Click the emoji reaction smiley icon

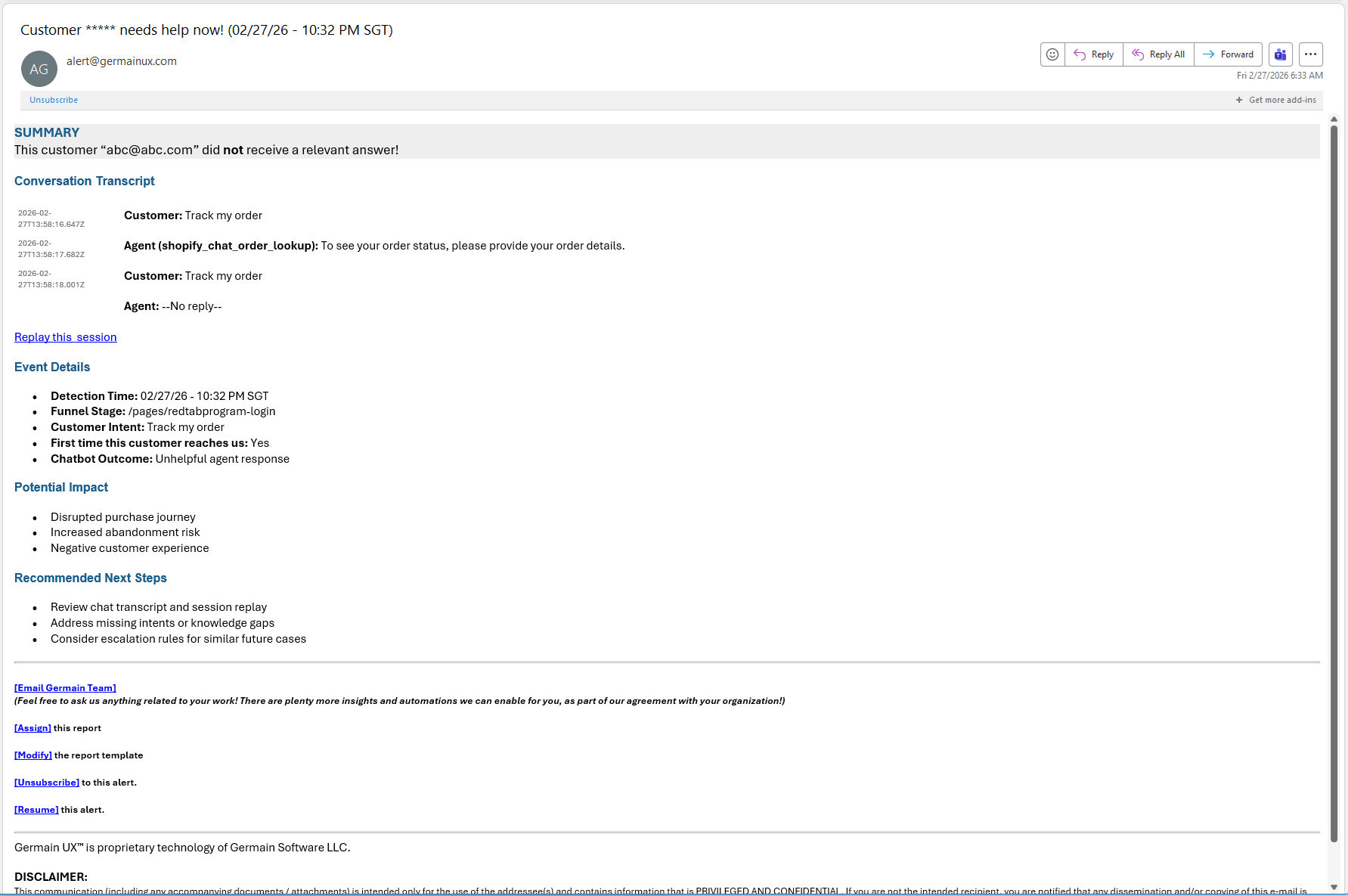(x=1052, y=54)
